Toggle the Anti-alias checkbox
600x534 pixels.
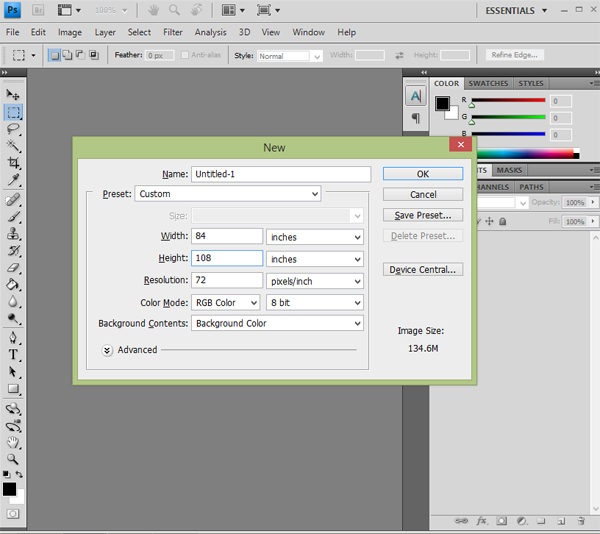click(x=185, y=55)
